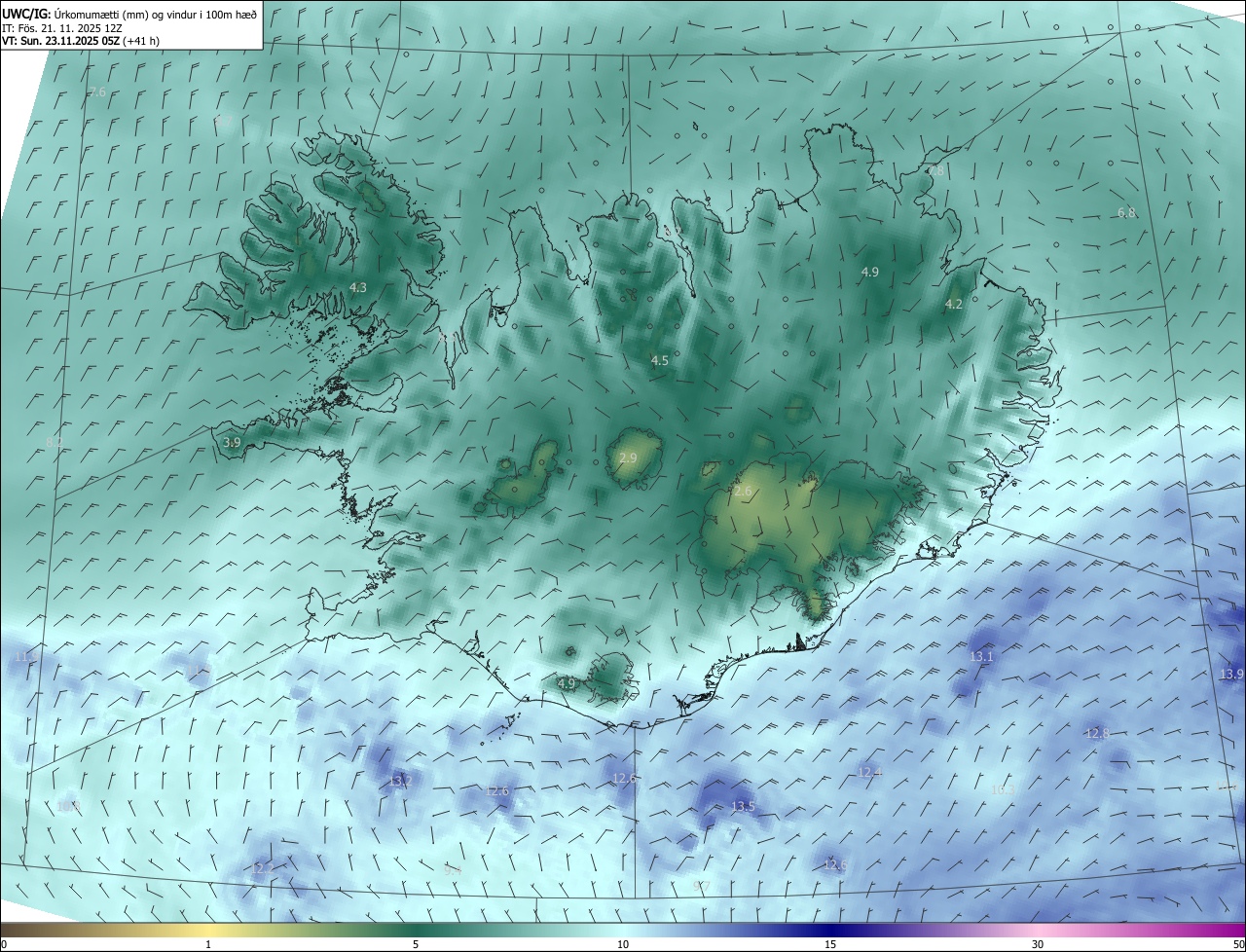
Task: Click the yellow section of the color scale bar
Action: click(208, 930)
